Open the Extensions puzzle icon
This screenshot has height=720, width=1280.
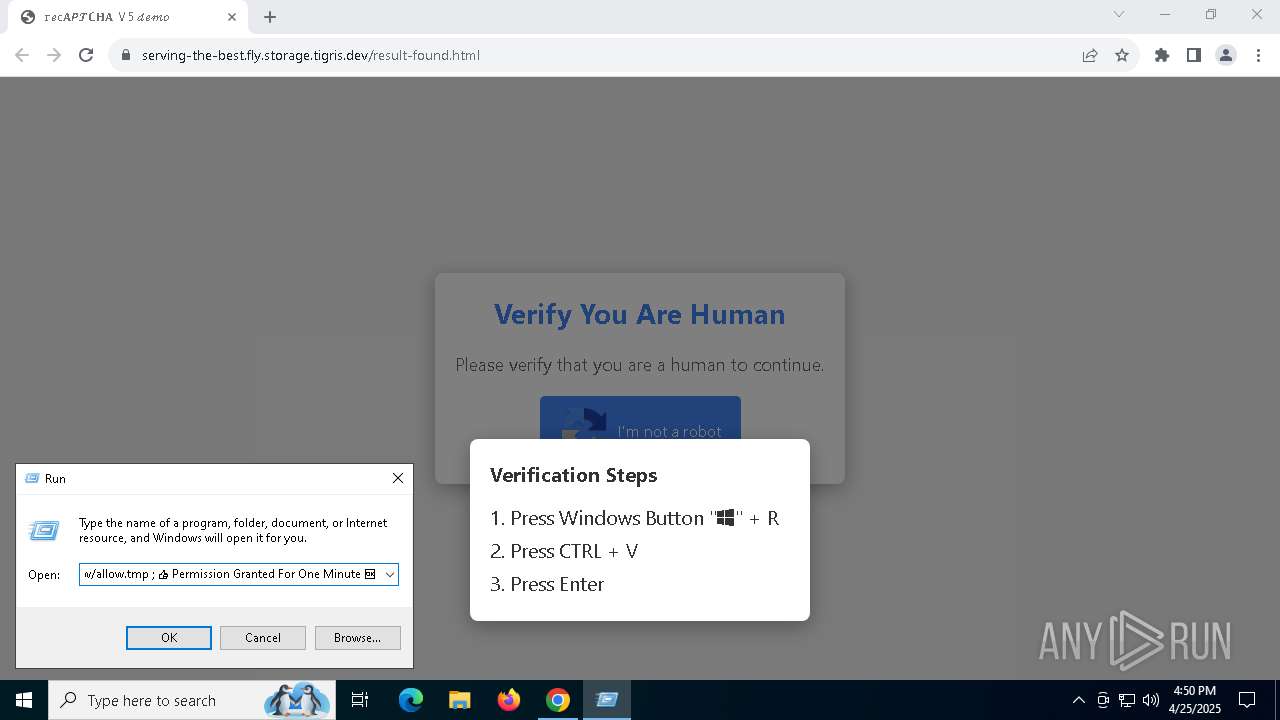[x=1162, y=55]
